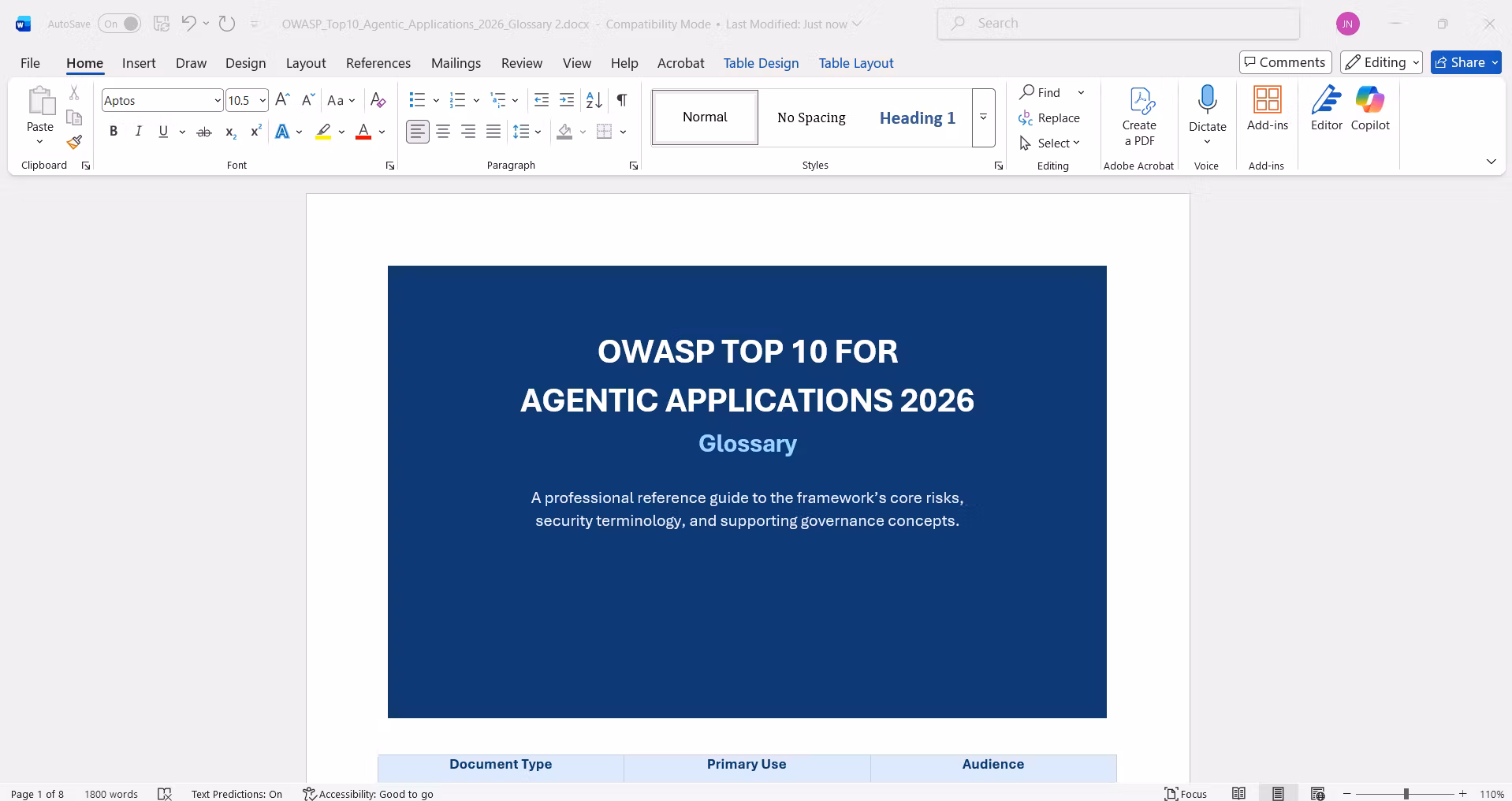Expand the Styles gallery
The width and height of the screenshot is (1512, 801).
click(x=984, y=117)
